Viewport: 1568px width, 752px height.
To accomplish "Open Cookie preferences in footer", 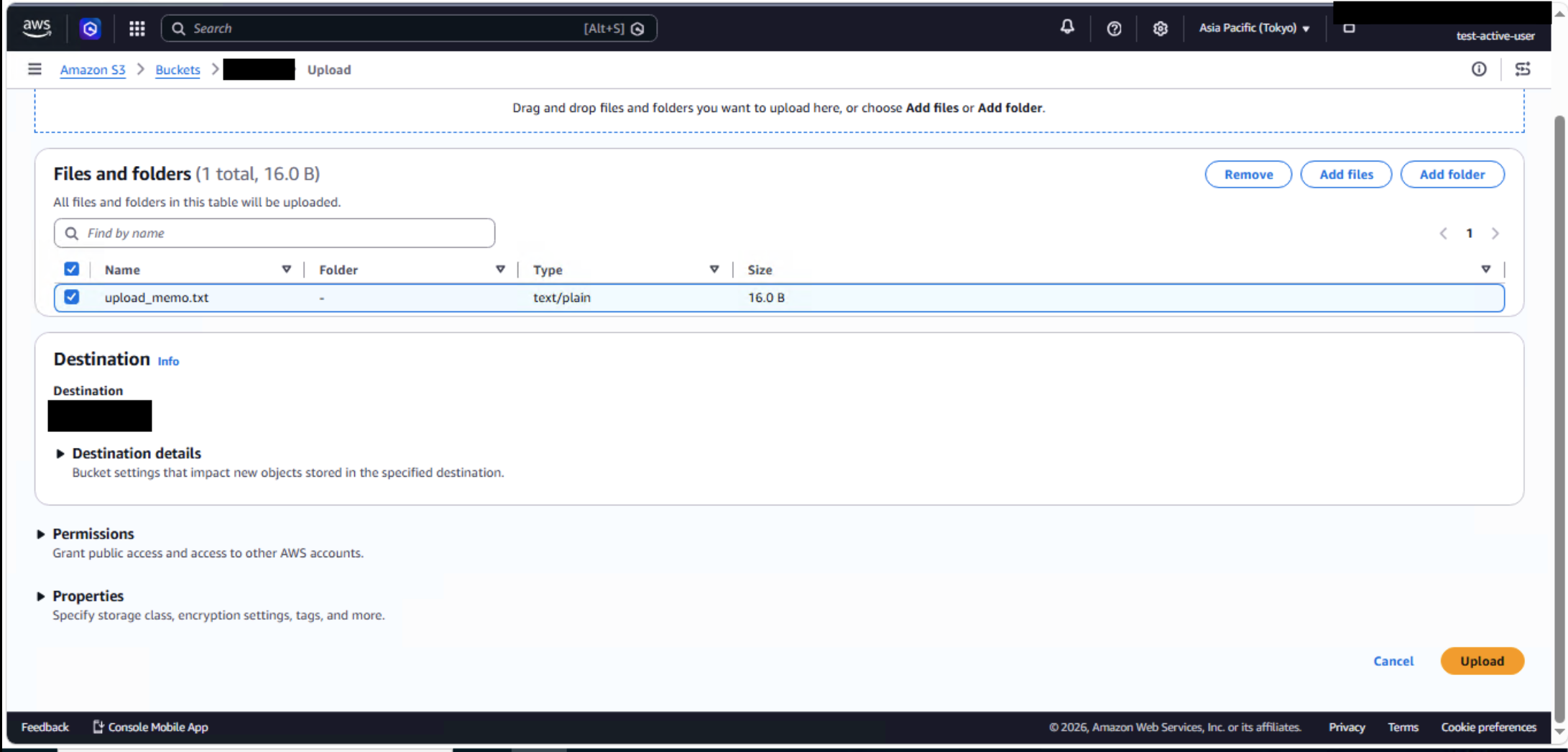I will click(1488, 727).
